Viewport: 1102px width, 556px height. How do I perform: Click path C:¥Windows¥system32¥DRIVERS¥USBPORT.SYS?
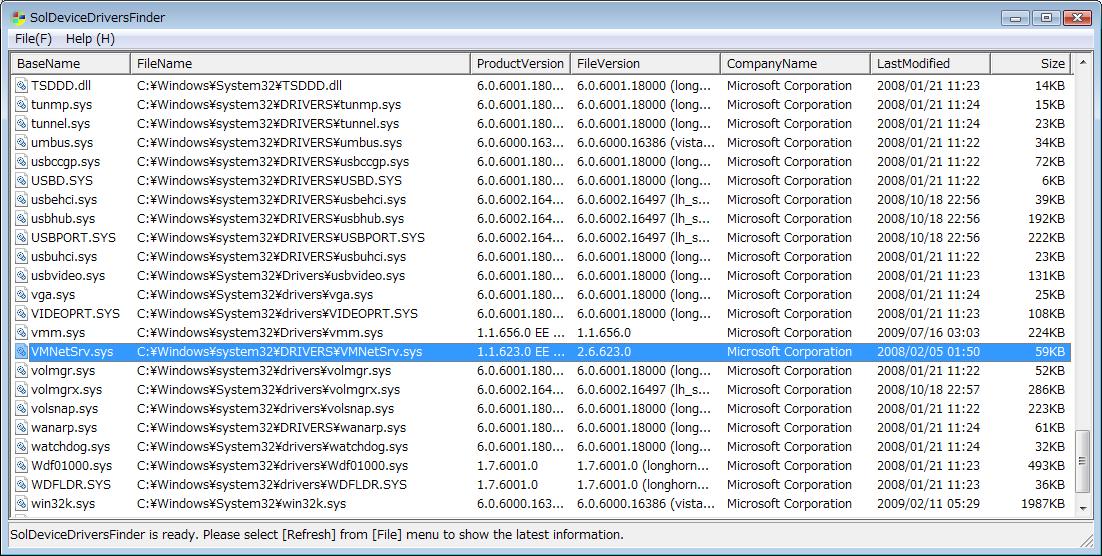pyautogui.click(x=281, y=238)
